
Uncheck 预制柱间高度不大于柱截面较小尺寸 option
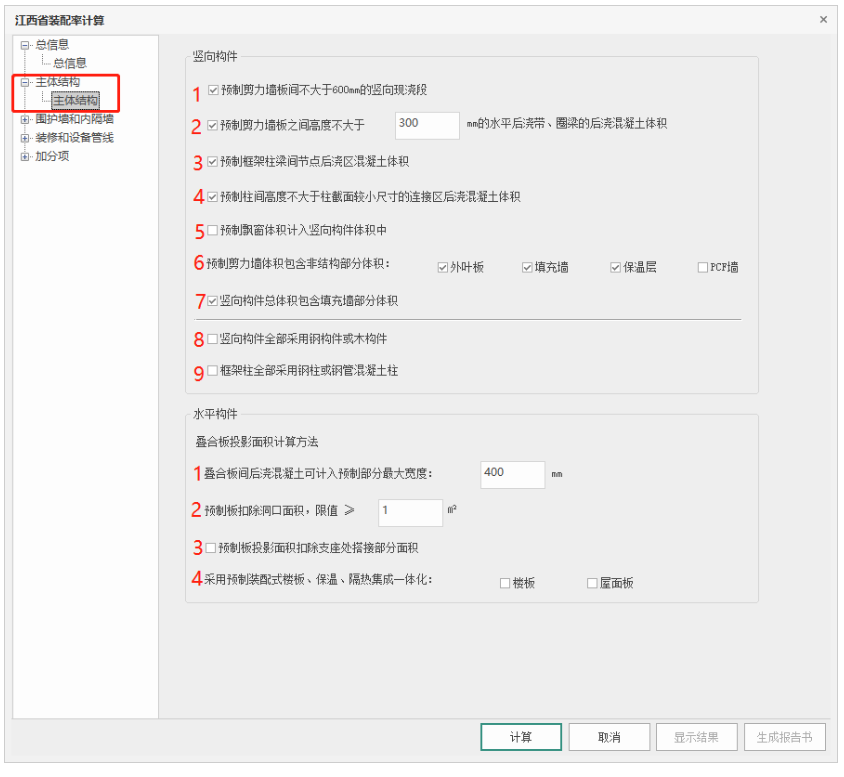click(213, 197)
